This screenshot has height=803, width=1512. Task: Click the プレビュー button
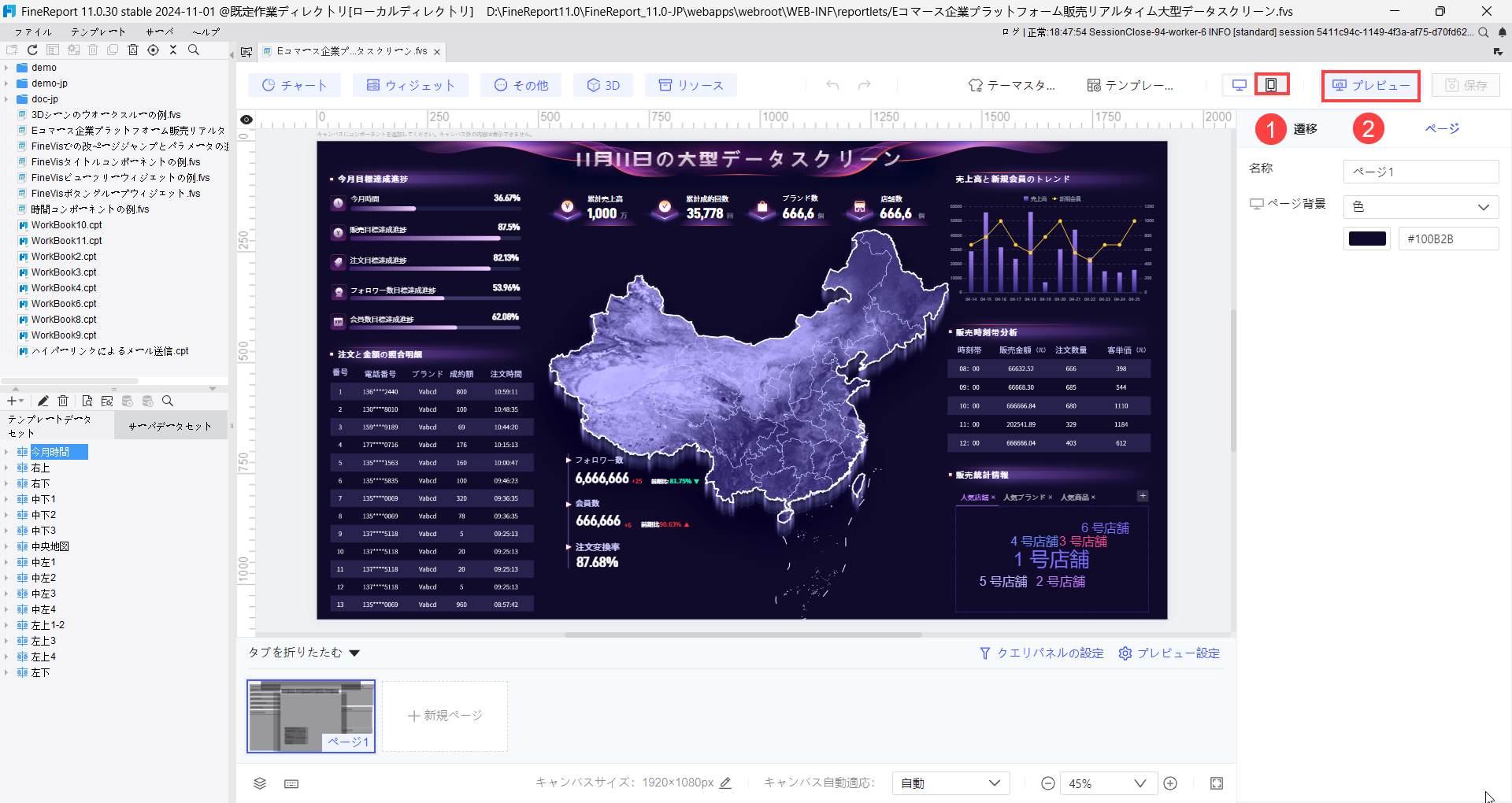click(x=1371, y=85)
